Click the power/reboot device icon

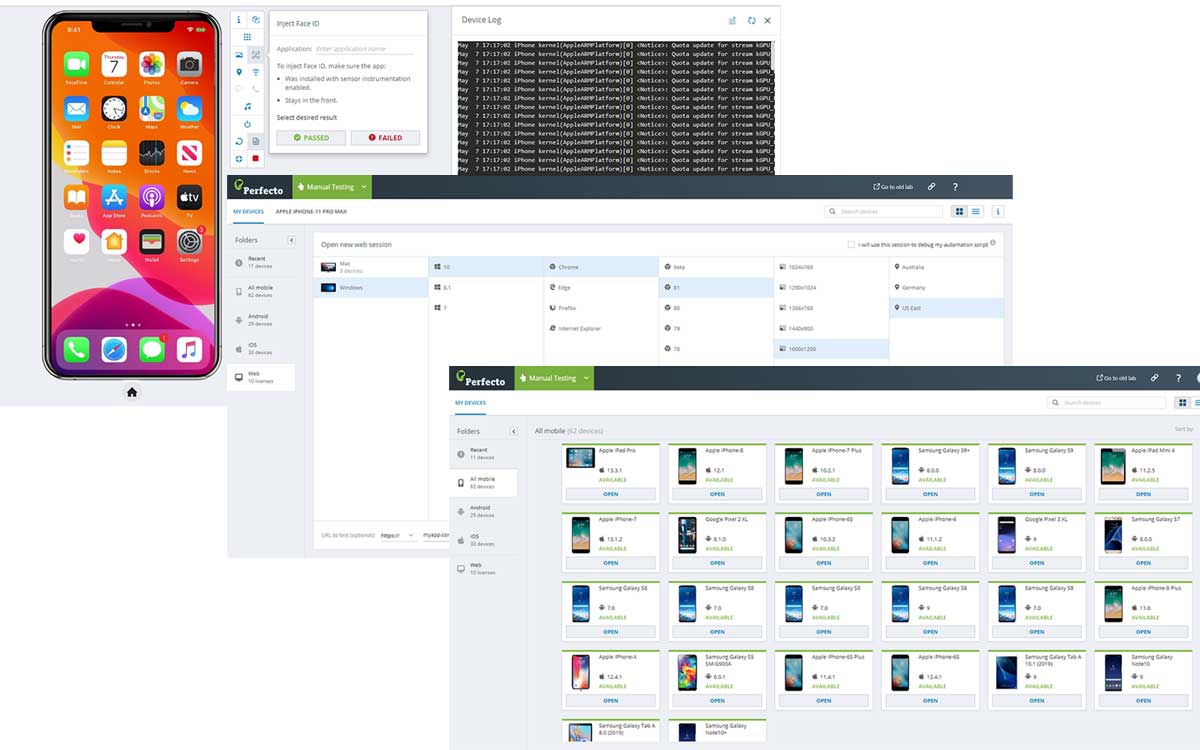pos(247,124)
